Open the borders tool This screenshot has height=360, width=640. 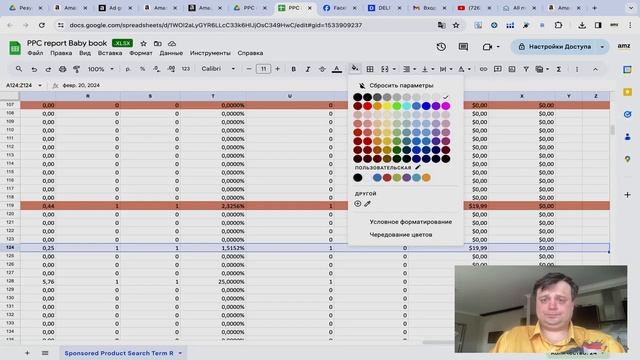[370, 69]
